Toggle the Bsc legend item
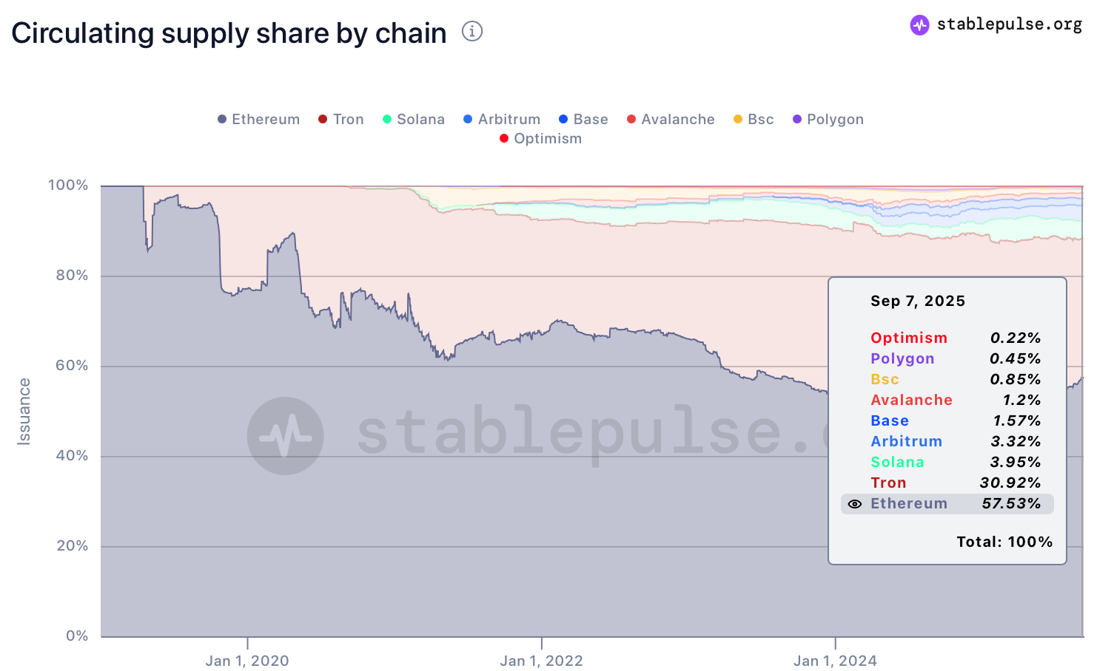 754,119
